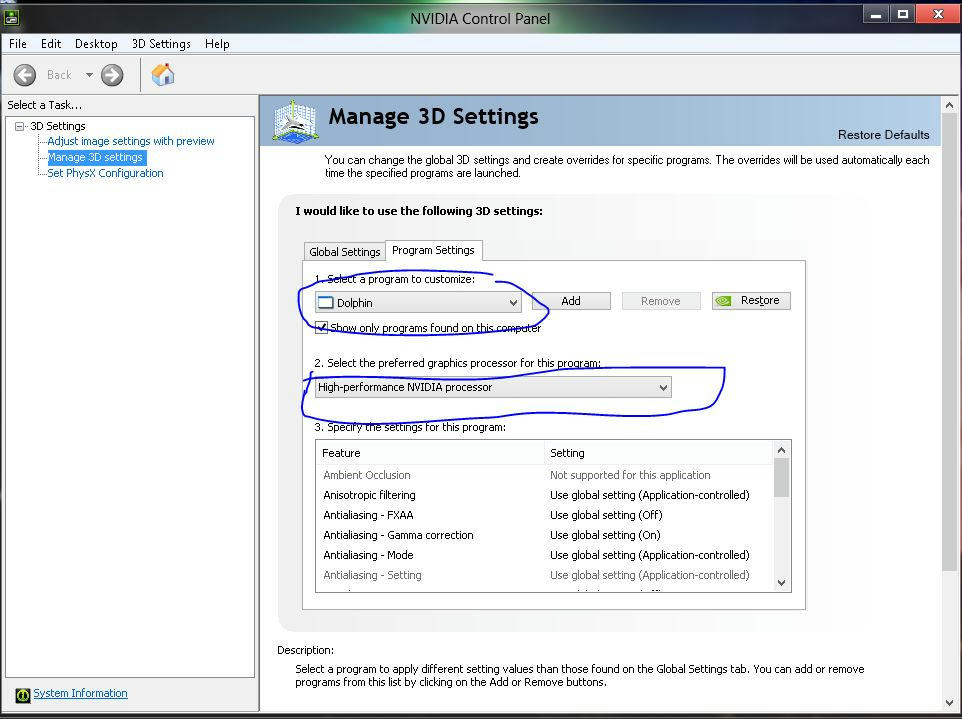Click the features list scrollbar thumb
The width and height of the screenshot is (962, 719).
[x=781, y=478]
